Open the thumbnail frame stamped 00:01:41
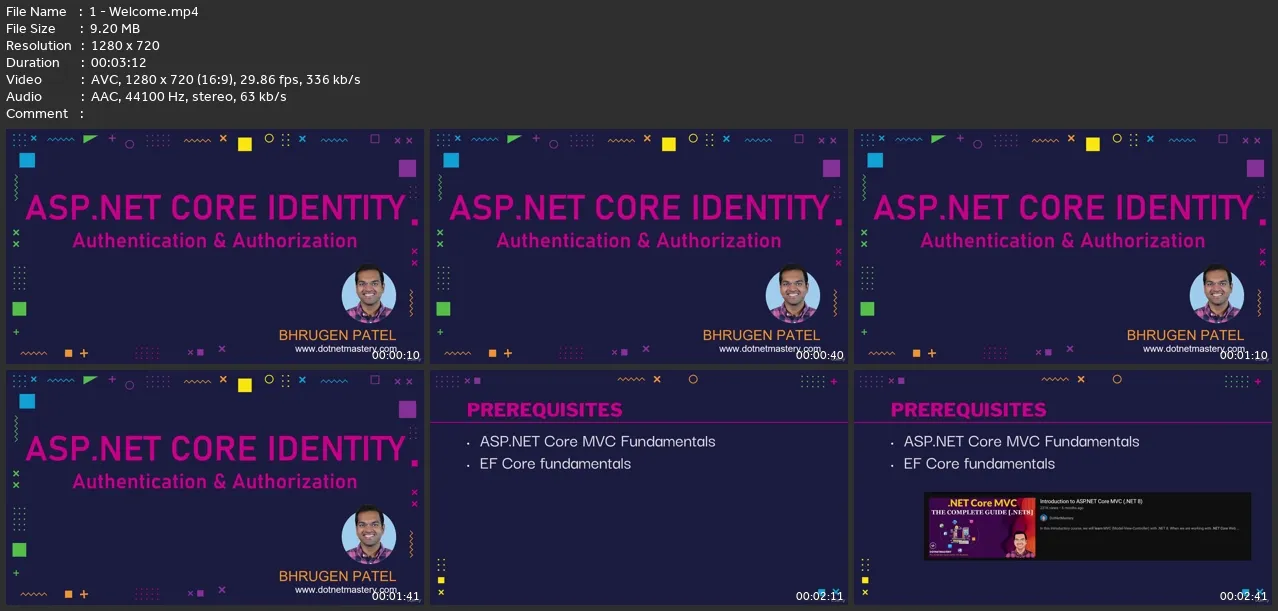The width and height of the screenshot is (1278, 611). [214, 487]
